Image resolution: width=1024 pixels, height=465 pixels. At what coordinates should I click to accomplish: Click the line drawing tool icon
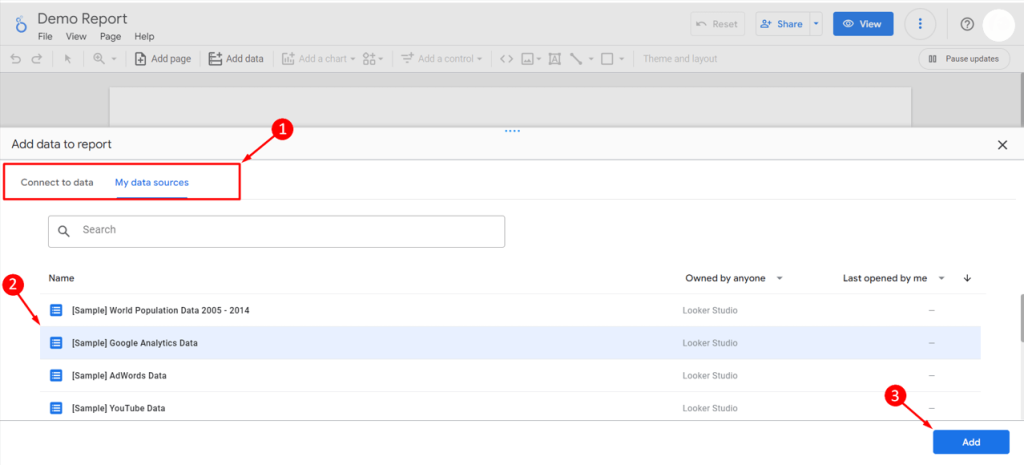point(576,59)
